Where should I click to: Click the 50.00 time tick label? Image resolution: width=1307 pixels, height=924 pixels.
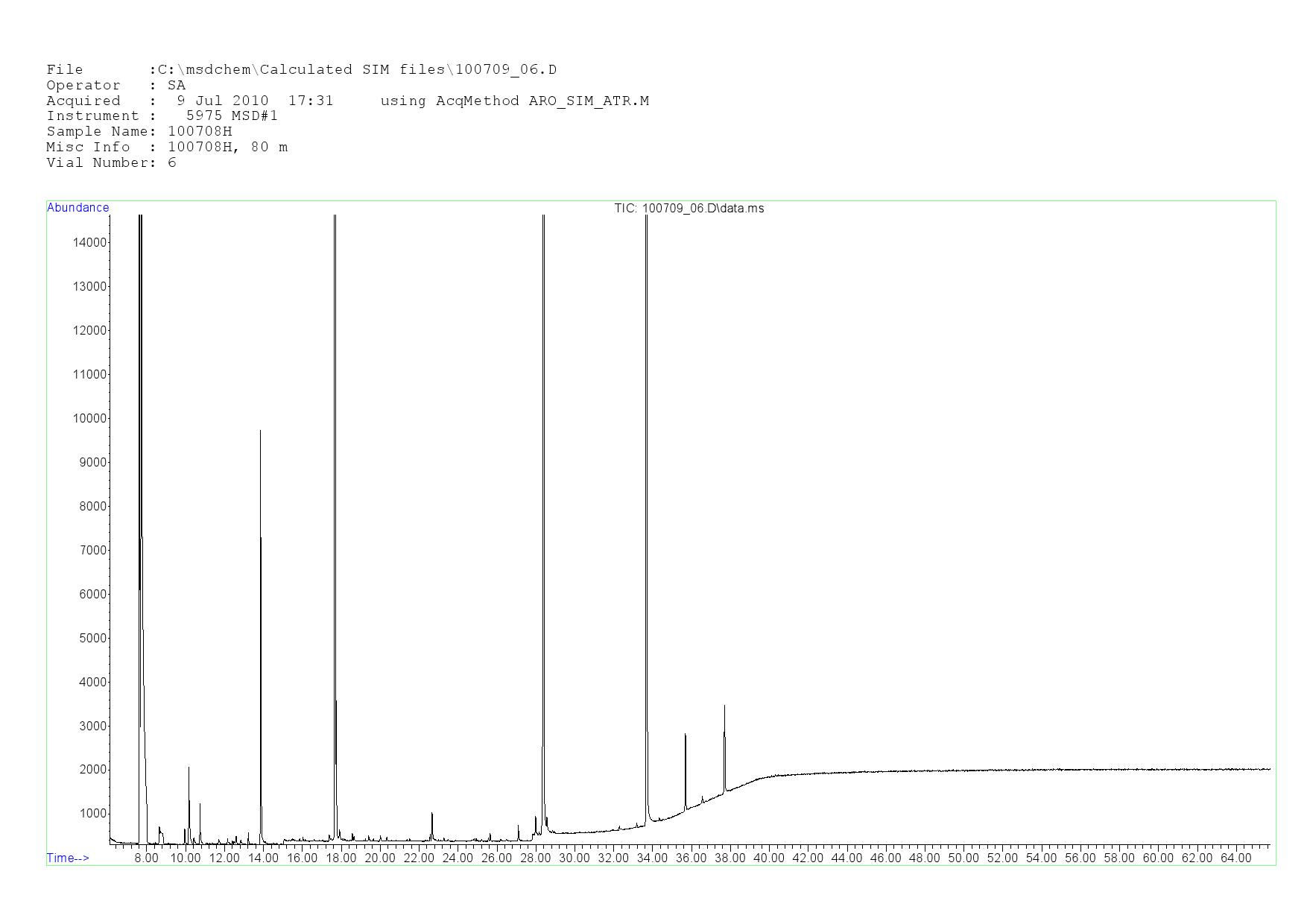(963, 858)
